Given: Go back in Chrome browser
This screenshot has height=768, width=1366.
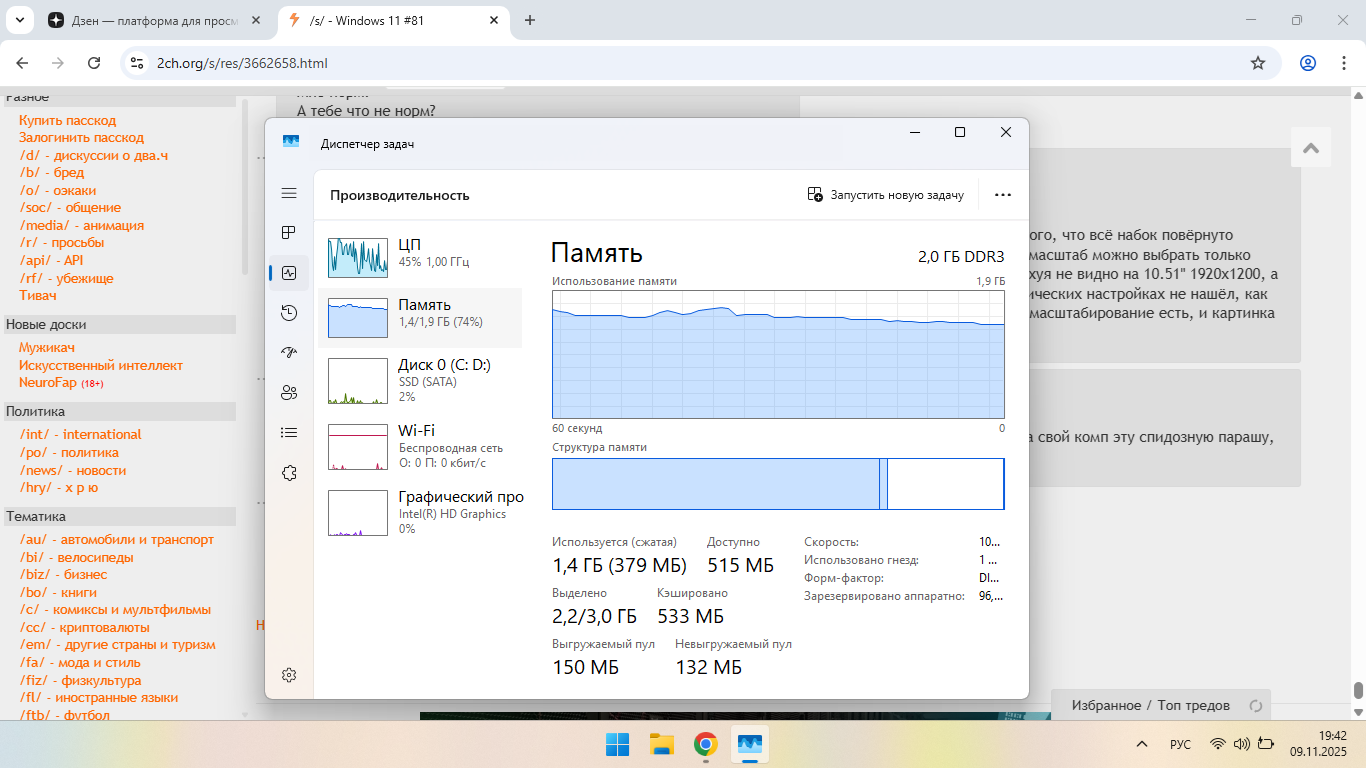Looking at the screenshot, I should (x=22, y=63).
